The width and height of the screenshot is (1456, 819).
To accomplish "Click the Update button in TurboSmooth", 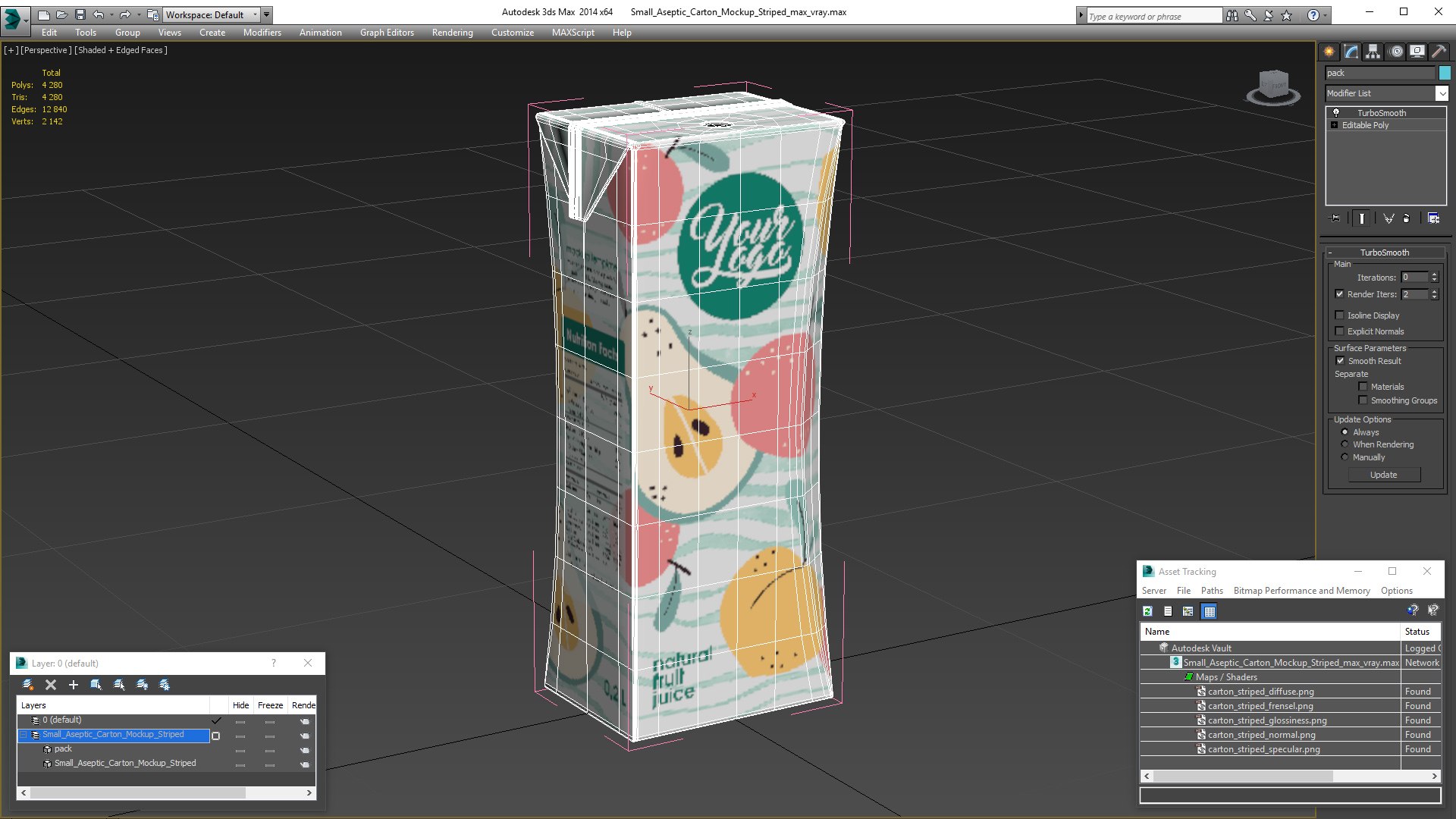I will pyautogui.click(x=1384, y=475).
